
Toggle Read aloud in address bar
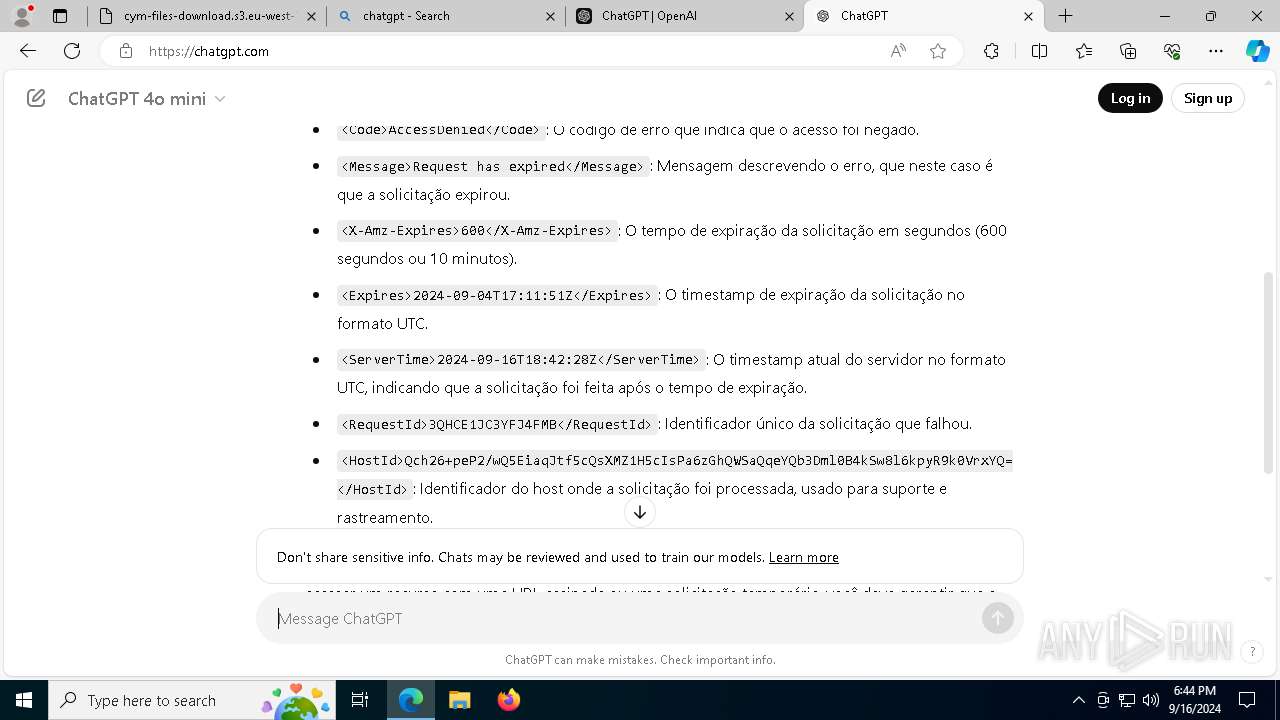click(898, 51)
